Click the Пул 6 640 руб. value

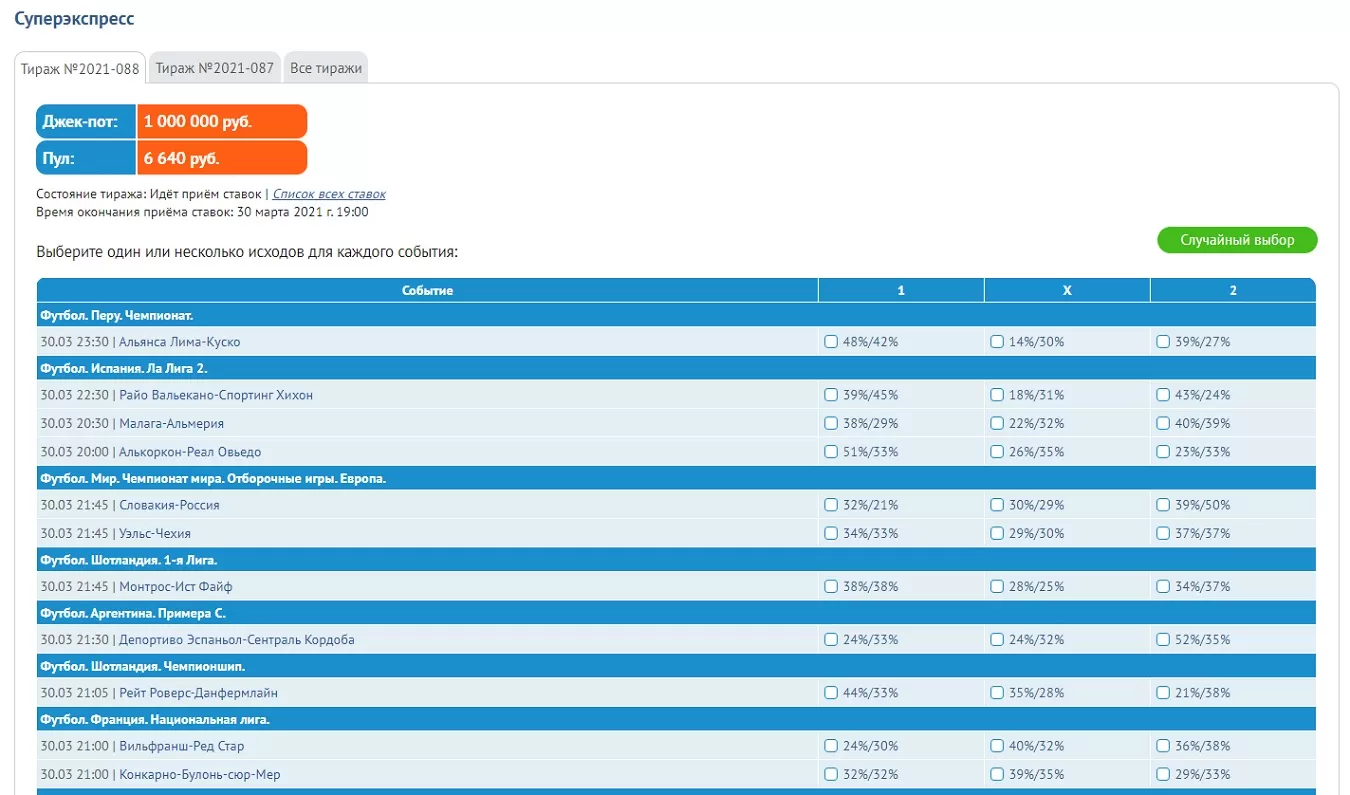[221, 158]
